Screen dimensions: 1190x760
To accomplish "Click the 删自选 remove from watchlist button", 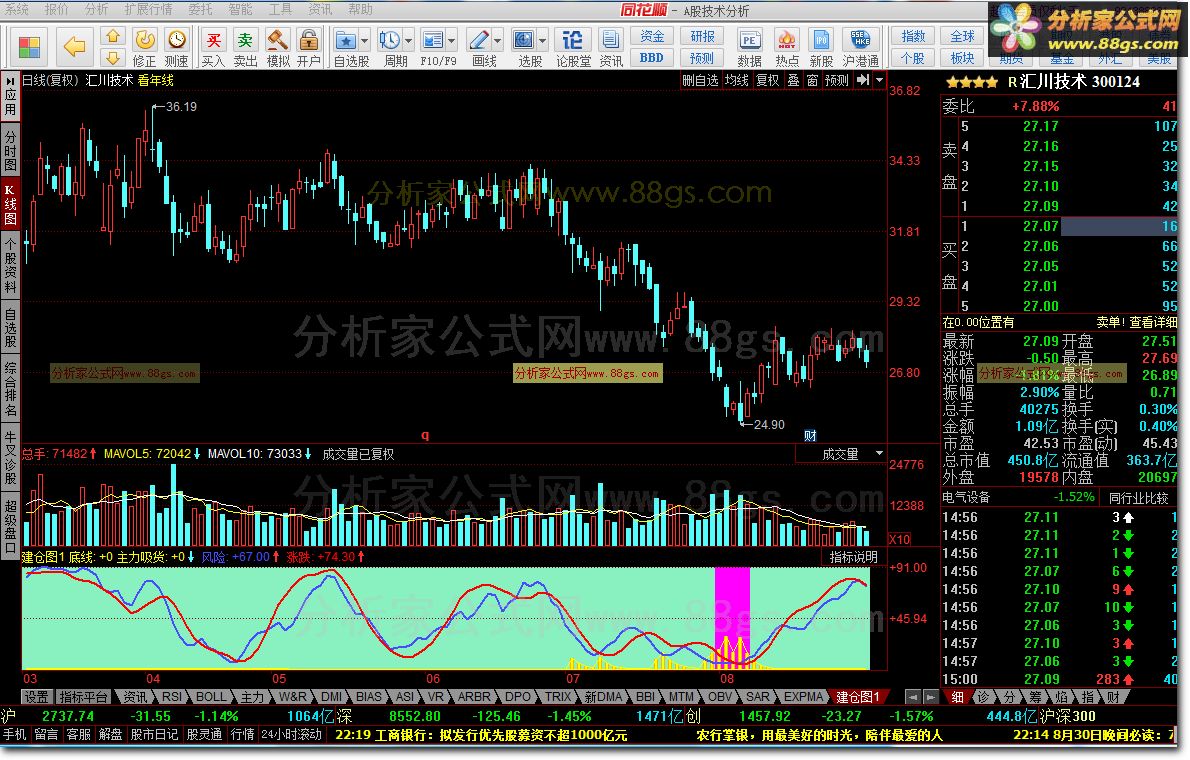I will 700,80.
